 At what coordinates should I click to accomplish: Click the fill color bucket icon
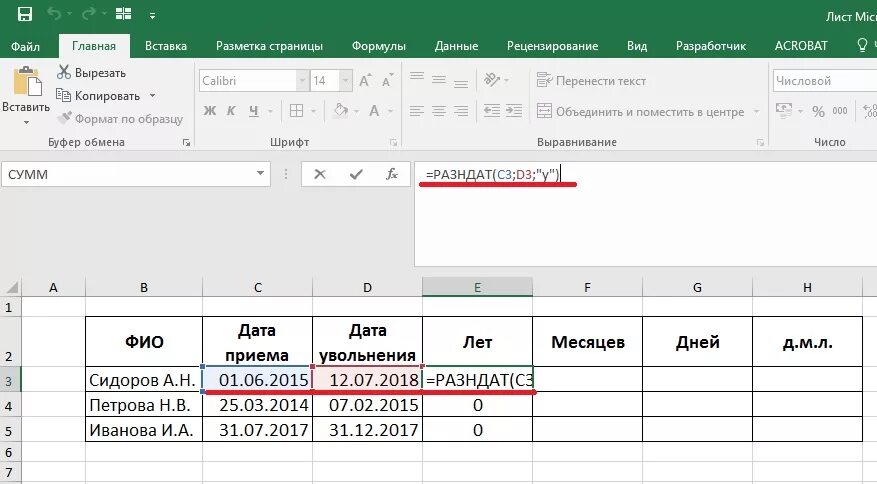341,111
